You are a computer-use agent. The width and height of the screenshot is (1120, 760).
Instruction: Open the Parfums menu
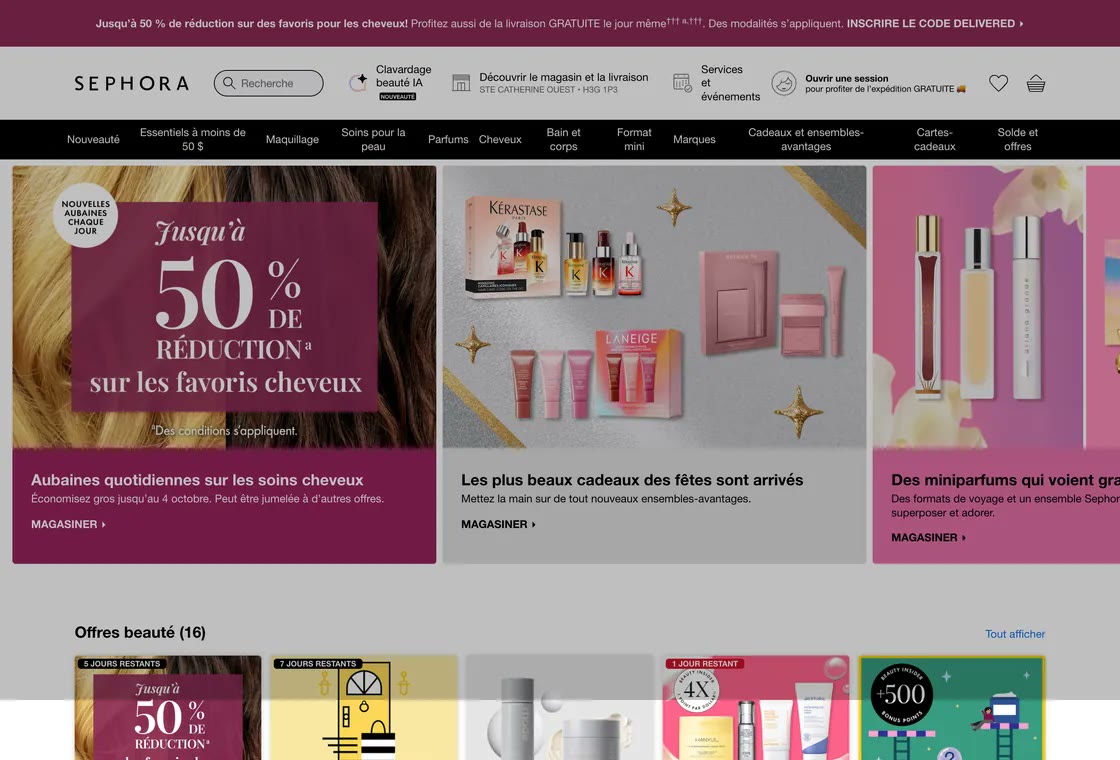point(448,139)
